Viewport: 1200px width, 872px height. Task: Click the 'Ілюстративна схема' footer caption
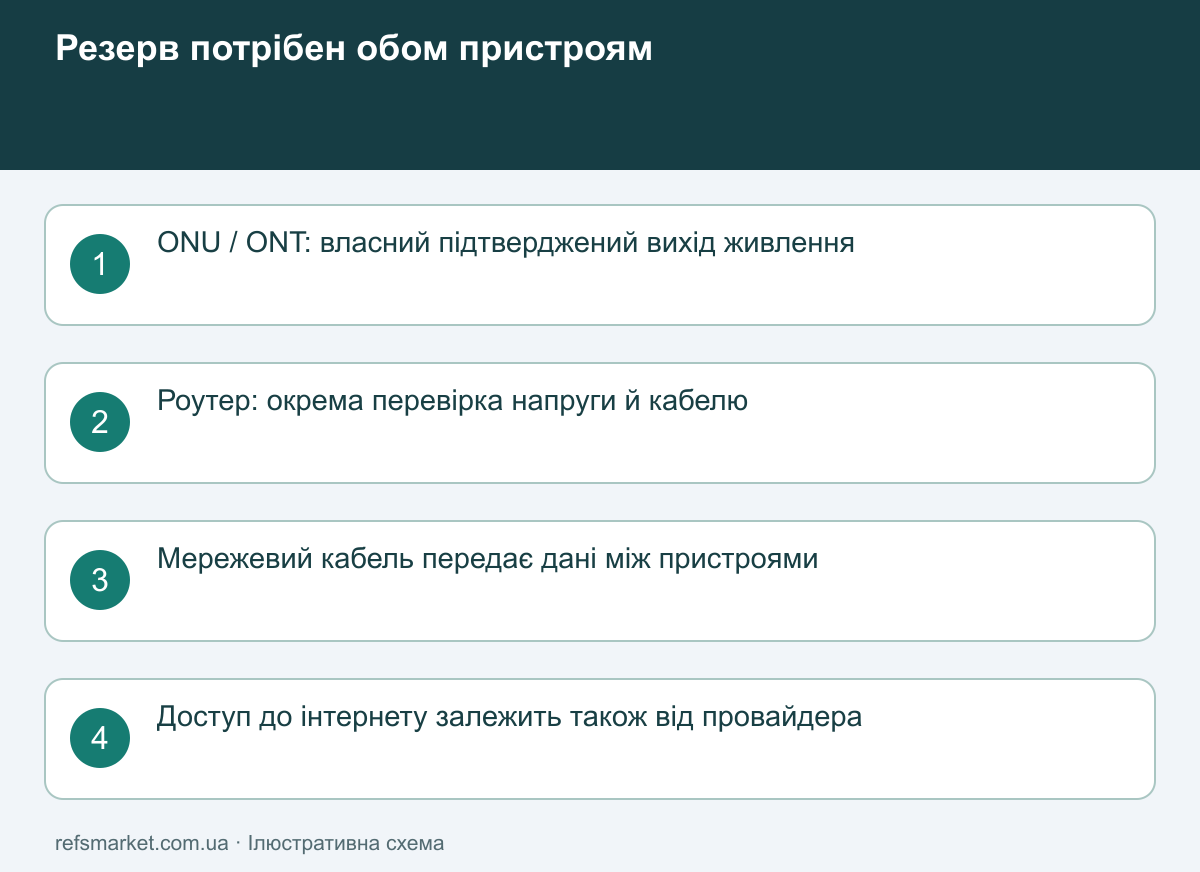click(x=346, y=843)
